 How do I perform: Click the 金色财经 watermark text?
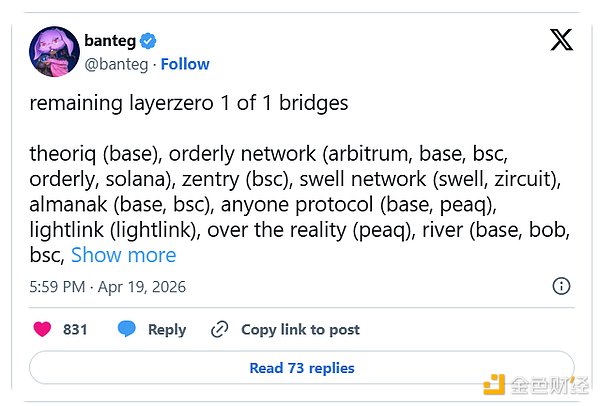click(548, 382)
